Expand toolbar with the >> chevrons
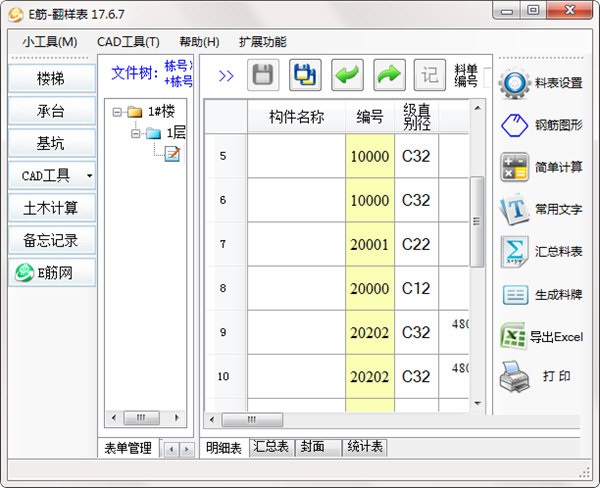Viewport: 600px width, 488px height. 226,76
